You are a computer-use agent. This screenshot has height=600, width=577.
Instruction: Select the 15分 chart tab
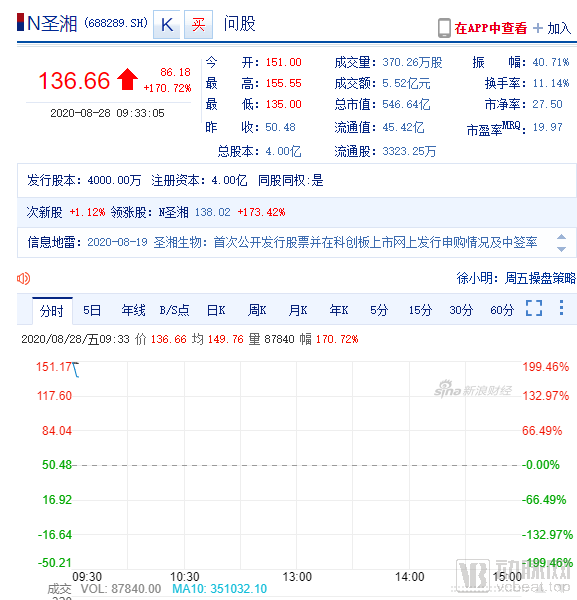click(x=420, y=310)
